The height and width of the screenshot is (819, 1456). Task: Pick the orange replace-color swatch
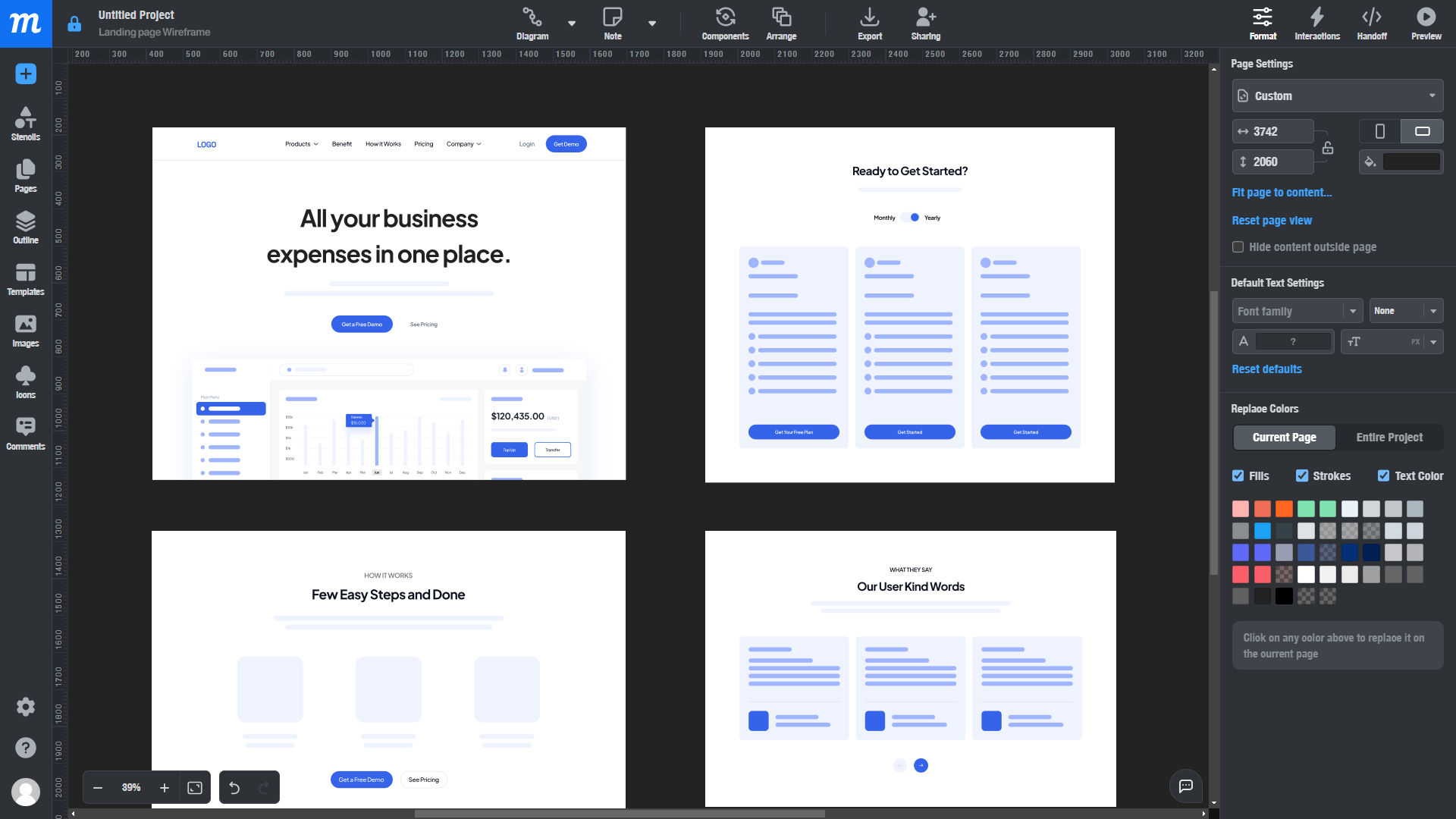pyautogui.click(x=1284, y=509)
